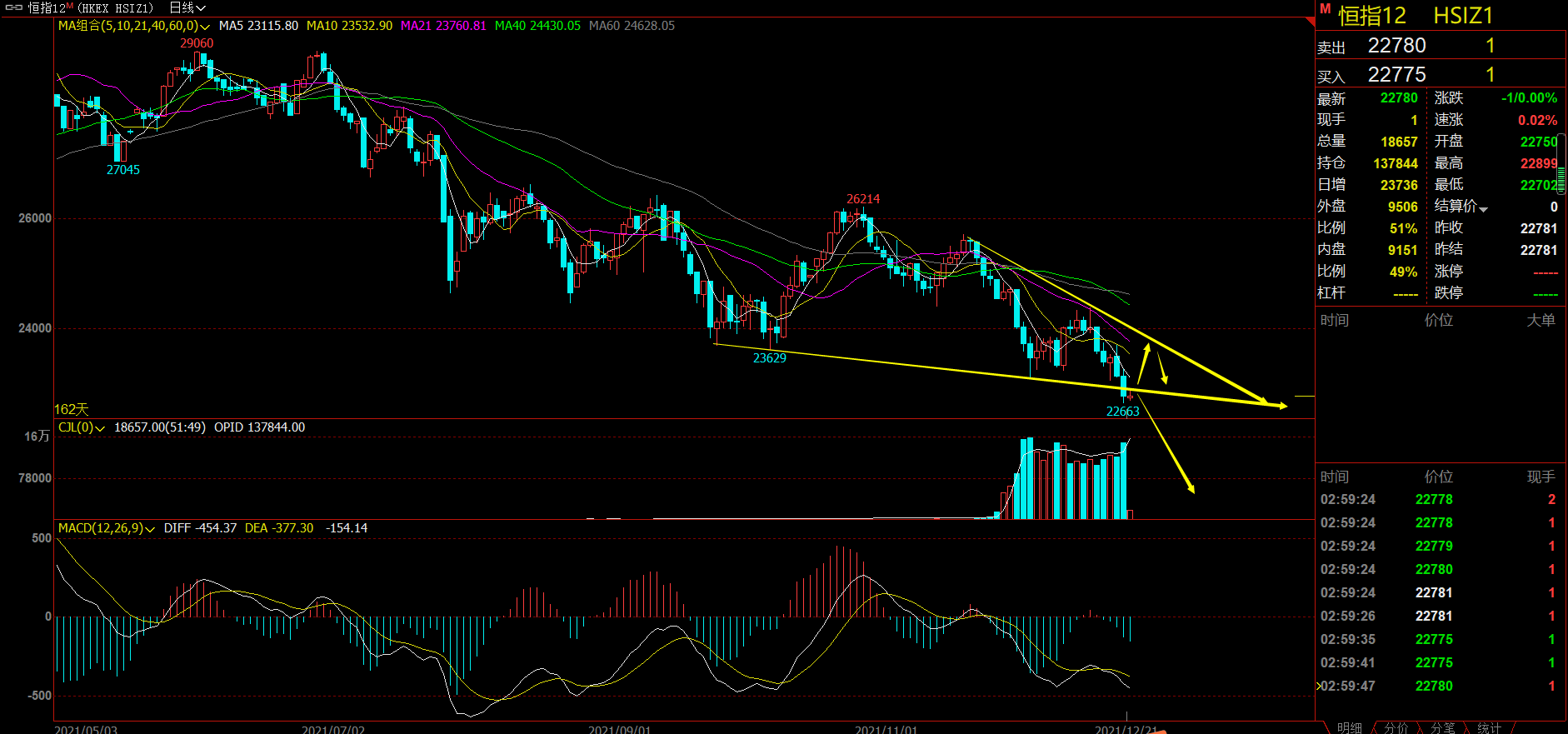
Task: Click the 18657.00(51:49) volume readout
Action: [x=160, y=427]
